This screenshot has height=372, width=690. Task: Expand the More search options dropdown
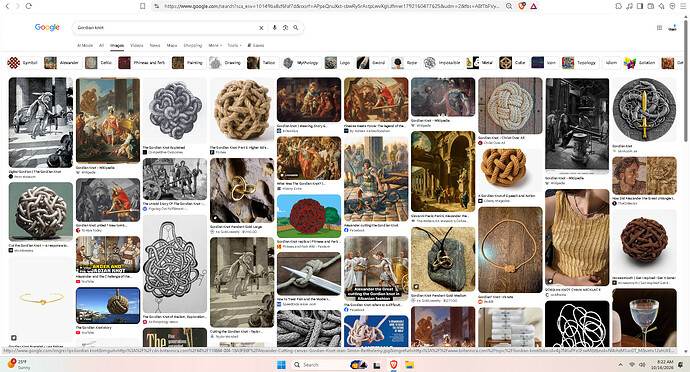point(215,45)
